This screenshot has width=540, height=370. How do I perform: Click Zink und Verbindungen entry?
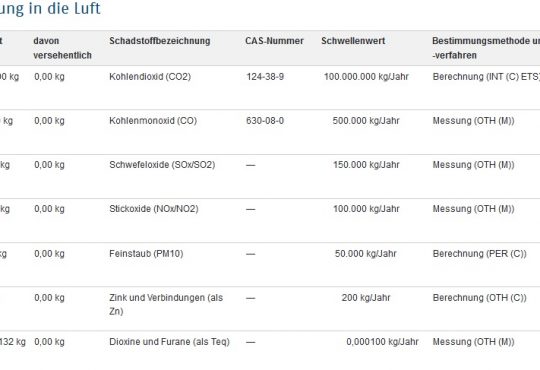[166, 304]
